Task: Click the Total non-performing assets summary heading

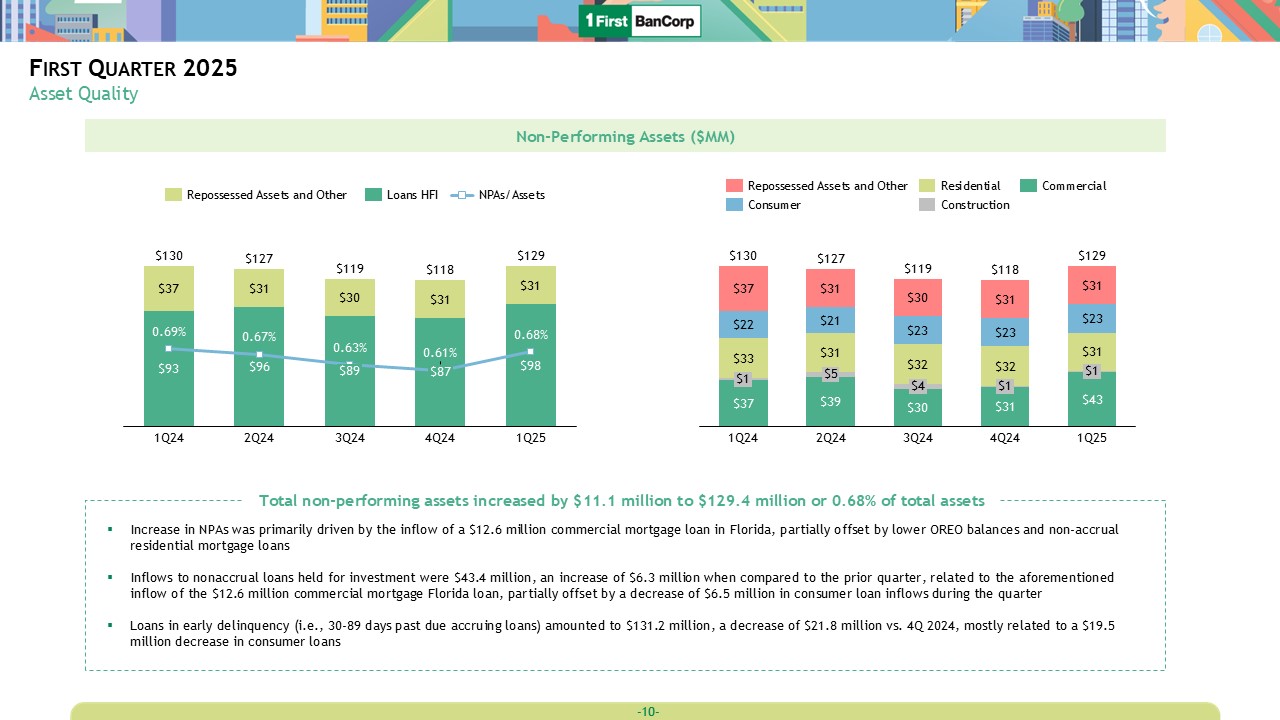Action: (621, 500)
